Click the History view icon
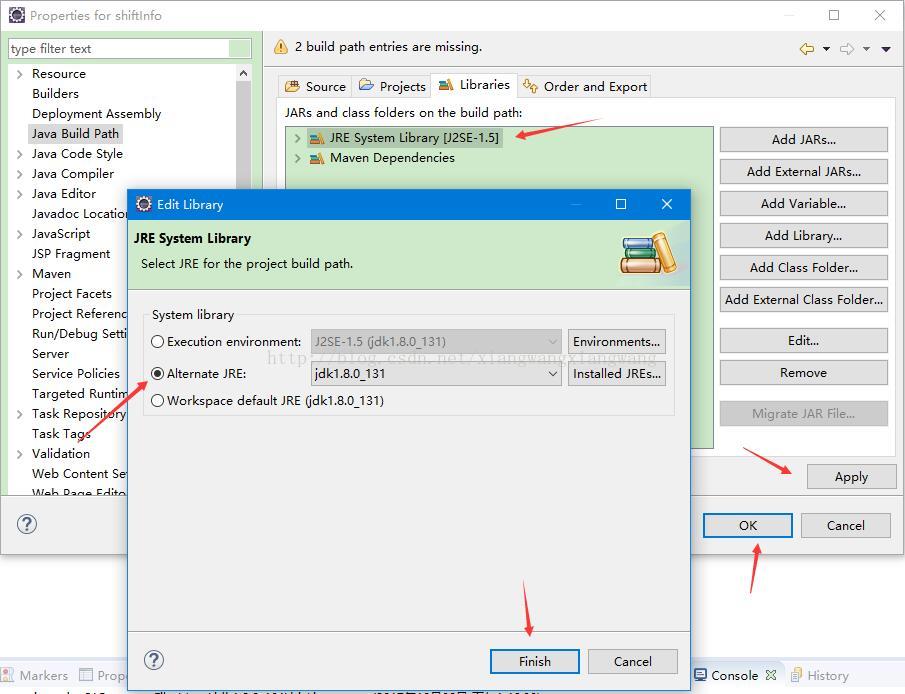The width and height of the screenshot is (905, 694). pos(796,675)
